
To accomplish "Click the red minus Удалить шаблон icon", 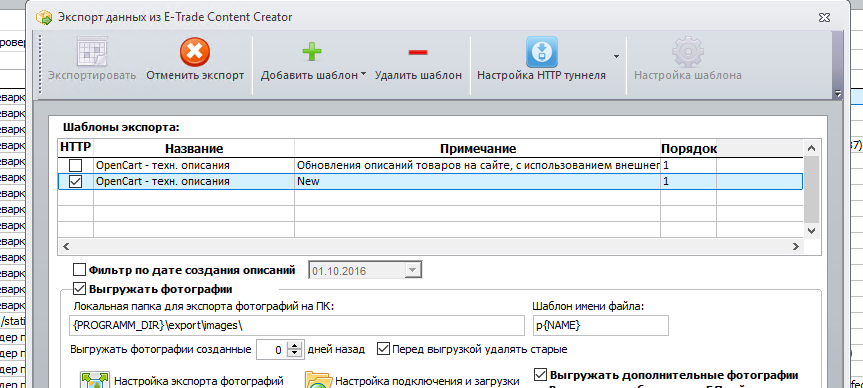I will tap(418, 52).
